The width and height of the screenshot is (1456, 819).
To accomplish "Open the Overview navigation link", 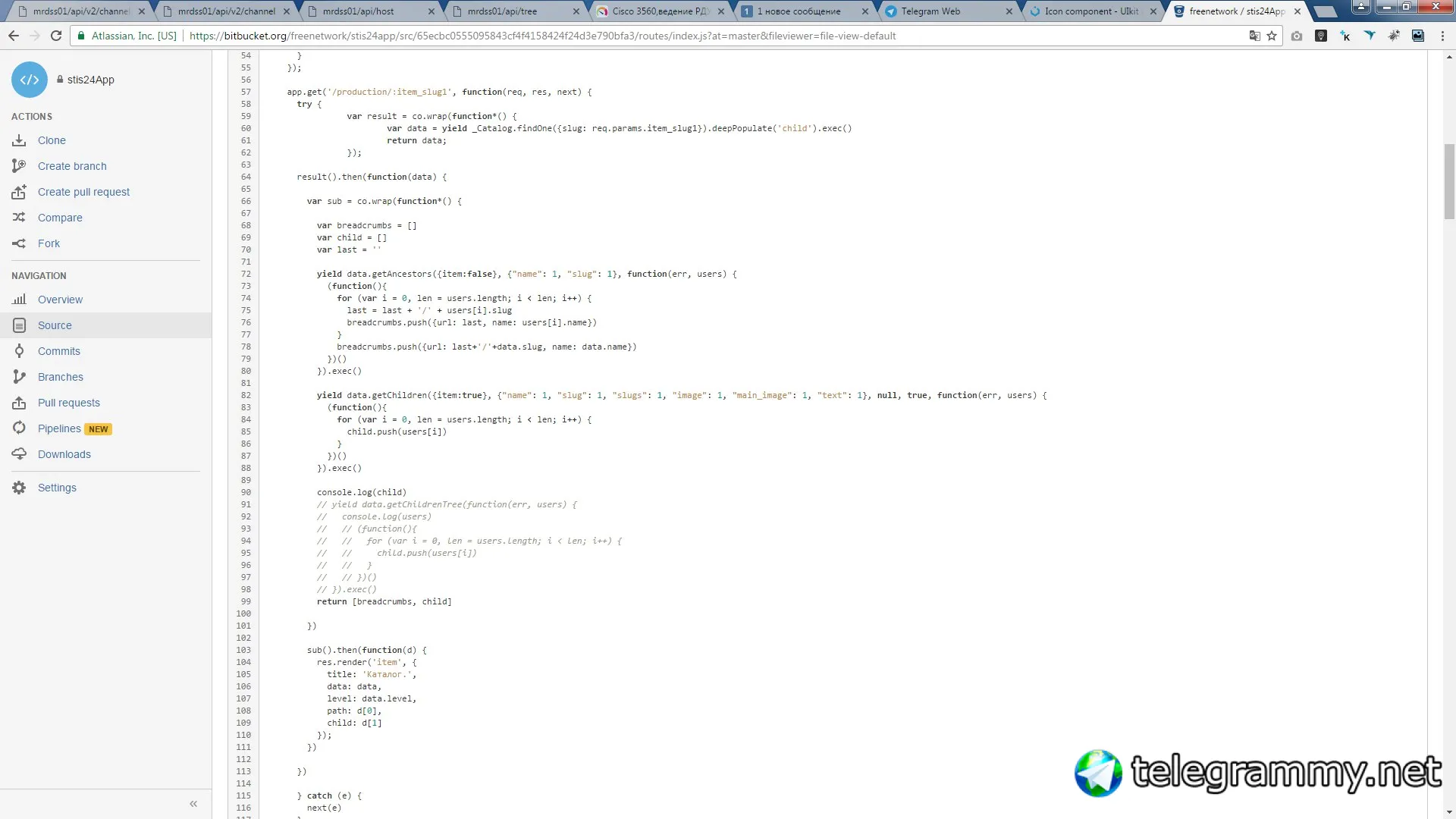I will click(x=60, y=300).
